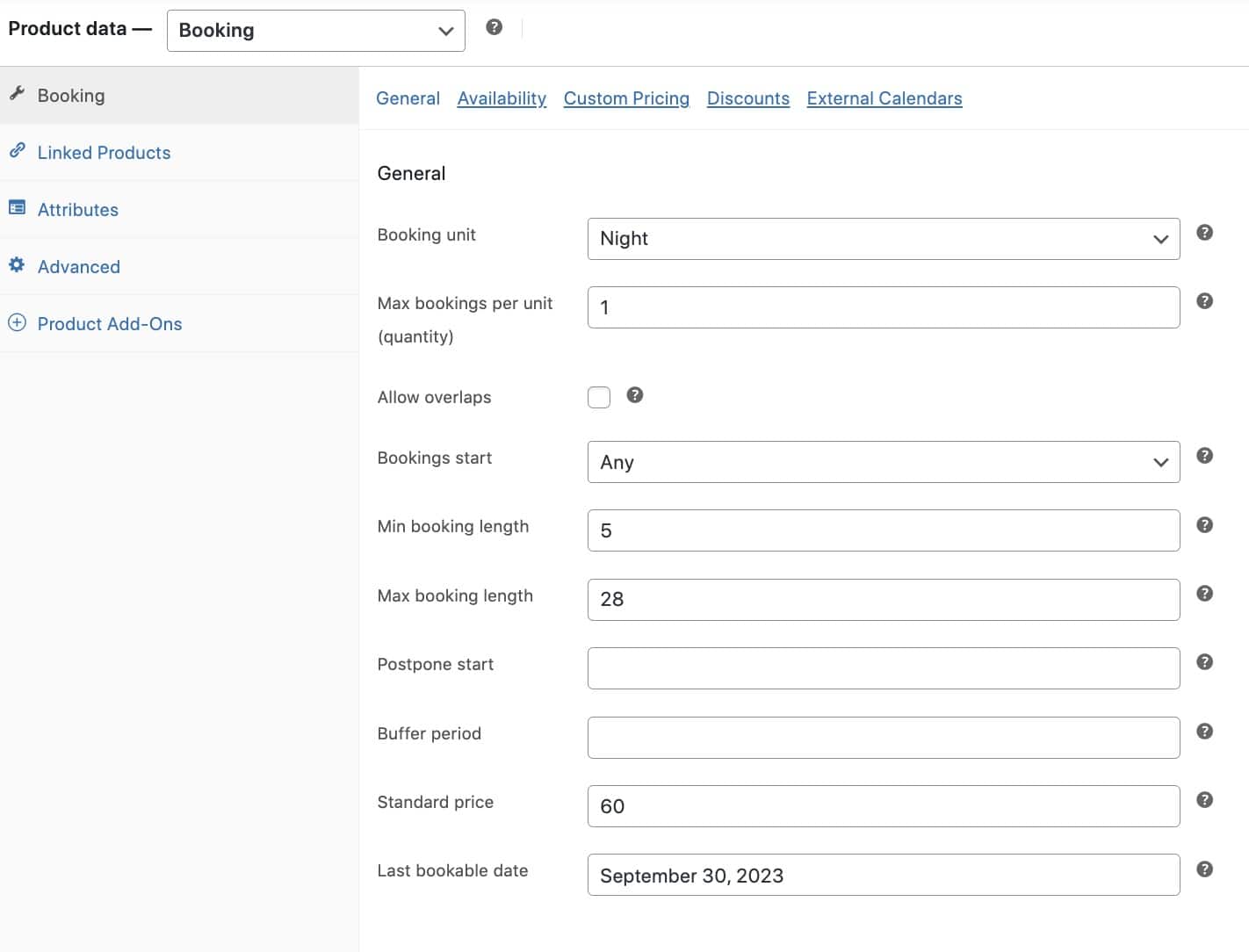Jump to the External Calendars section
This screenshot has height=952, width=1249.
[884, 98]
